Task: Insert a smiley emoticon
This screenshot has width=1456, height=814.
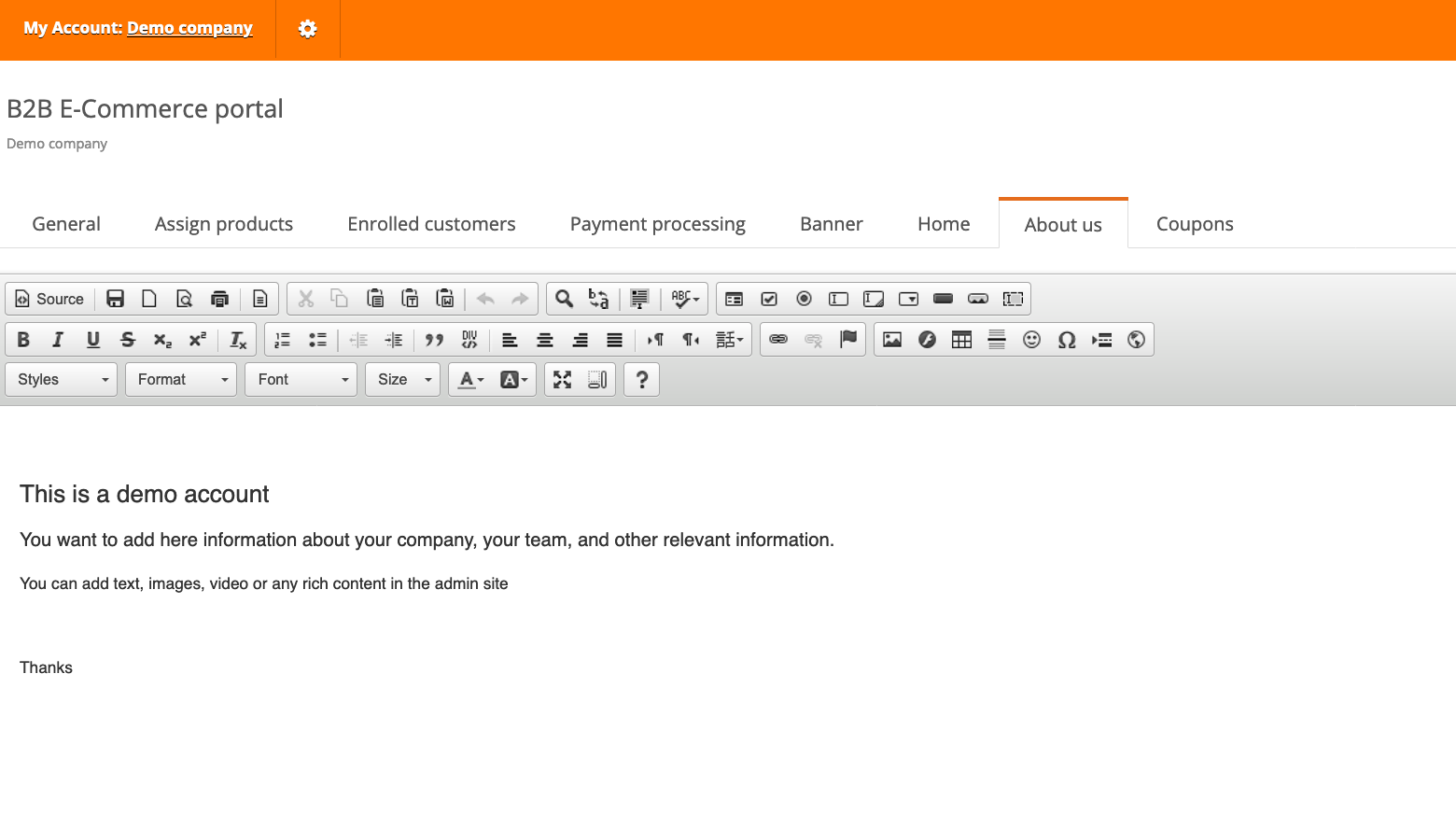Action: pyautogui.click(x=1031, y=340)
